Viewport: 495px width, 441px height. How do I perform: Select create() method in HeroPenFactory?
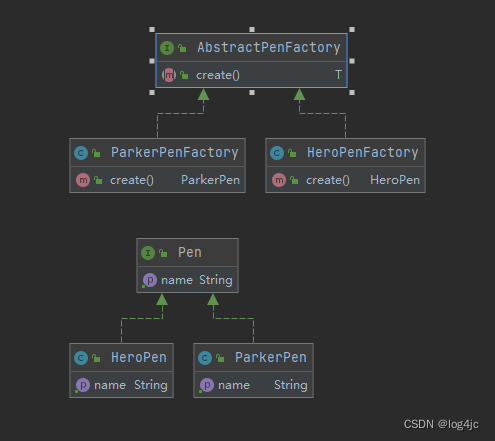click(x=328, y=180)
